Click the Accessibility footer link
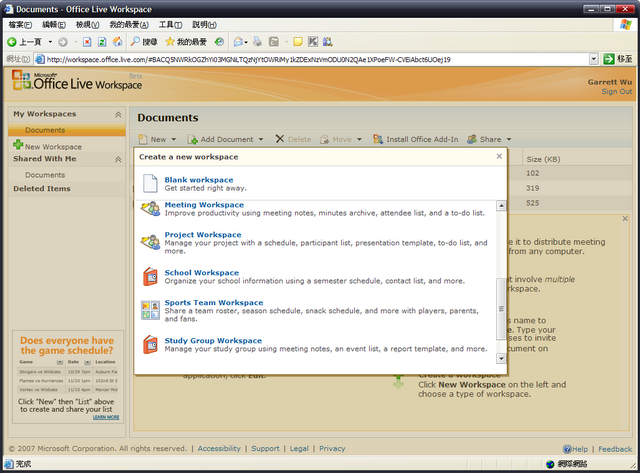Screen dimensions: 640x473 pos(219,449)
